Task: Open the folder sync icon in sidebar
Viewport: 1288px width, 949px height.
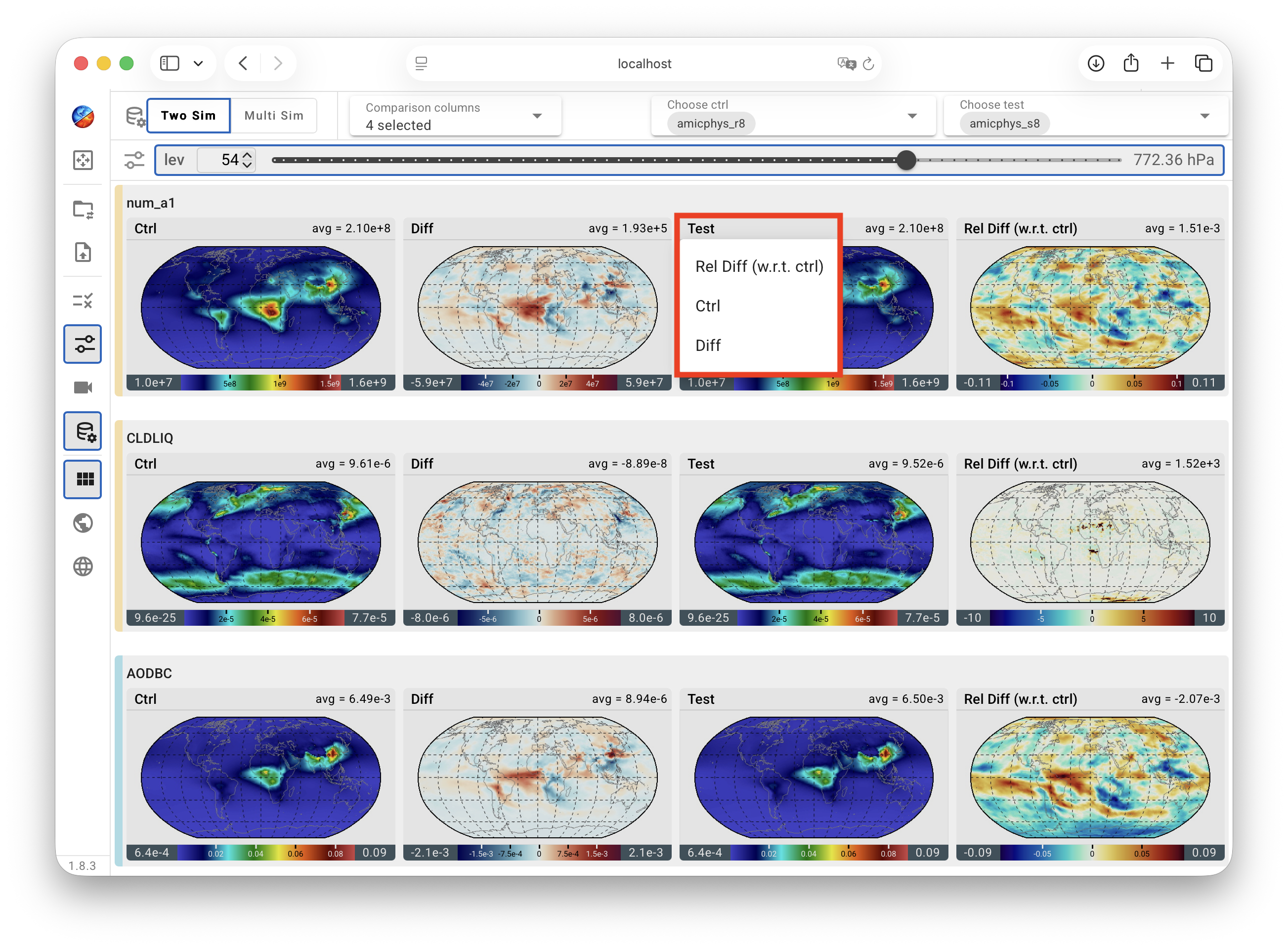Action: (x=83, y=210)
